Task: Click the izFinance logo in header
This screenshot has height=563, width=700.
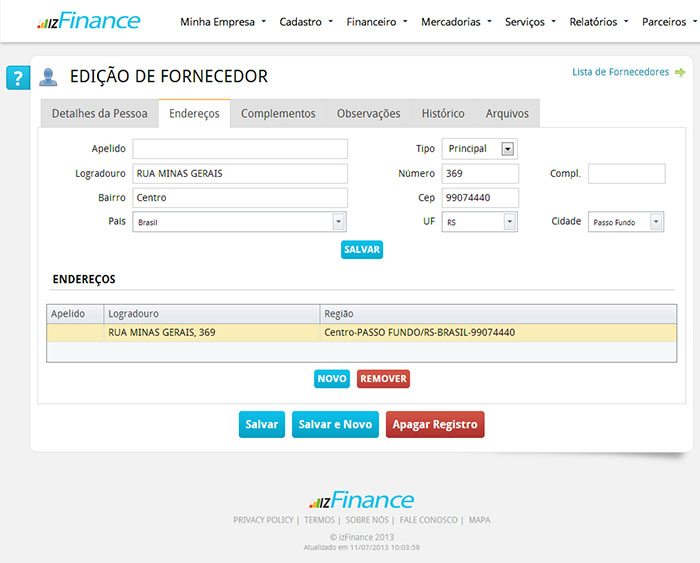Action: 89,21
